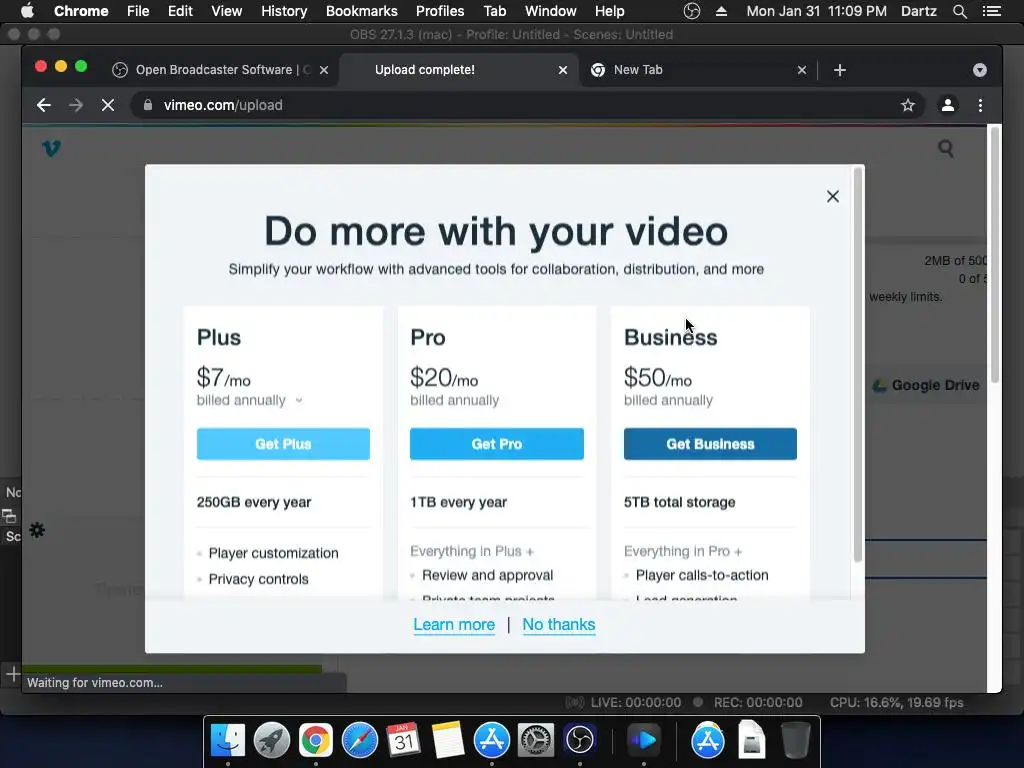Click the OBS gear settings icon
The image size is (1024, 768).
click(37, 530)
